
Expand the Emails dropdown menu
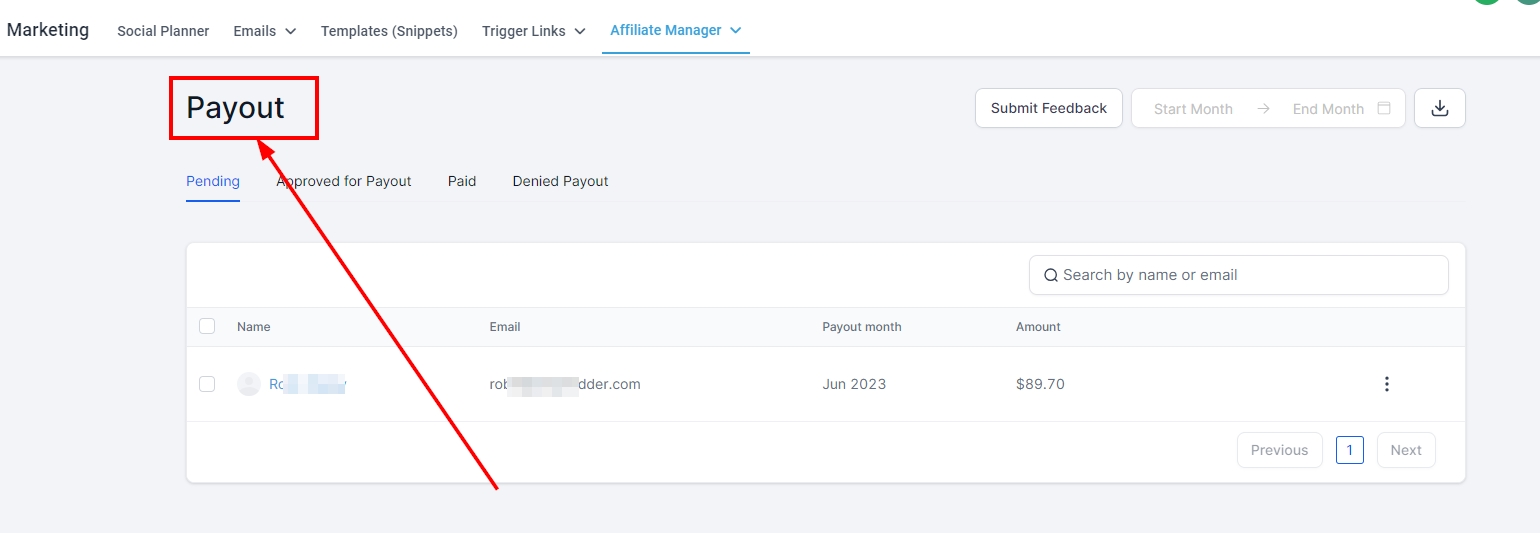264,31
